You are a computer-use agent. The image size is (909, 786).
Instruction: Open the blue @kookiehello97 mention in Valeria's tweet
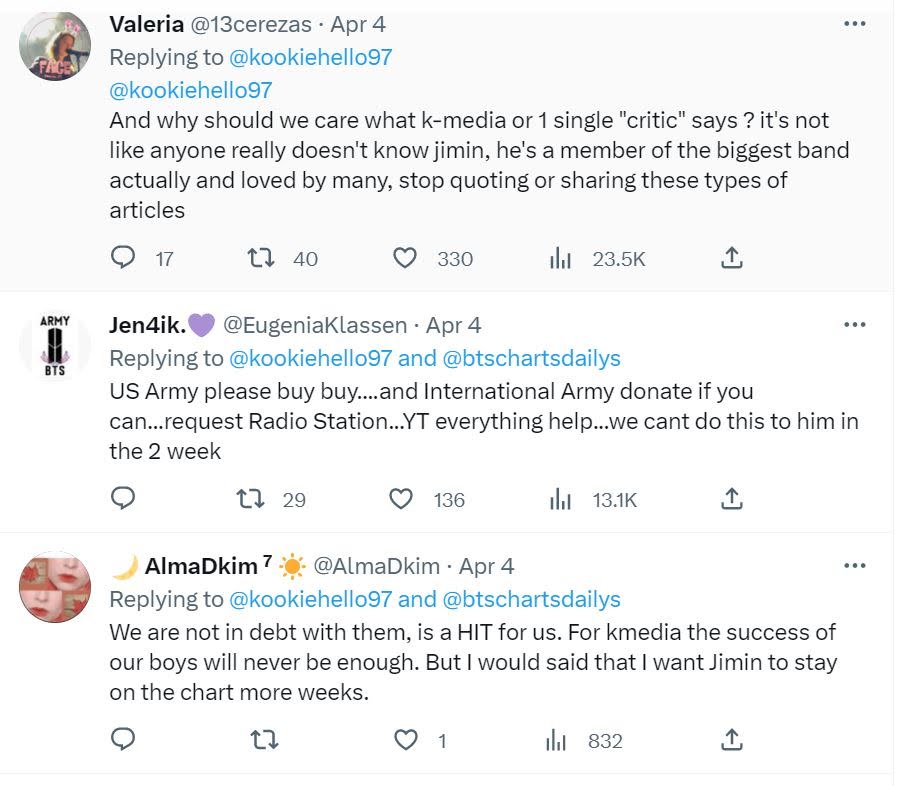[191, 90]
